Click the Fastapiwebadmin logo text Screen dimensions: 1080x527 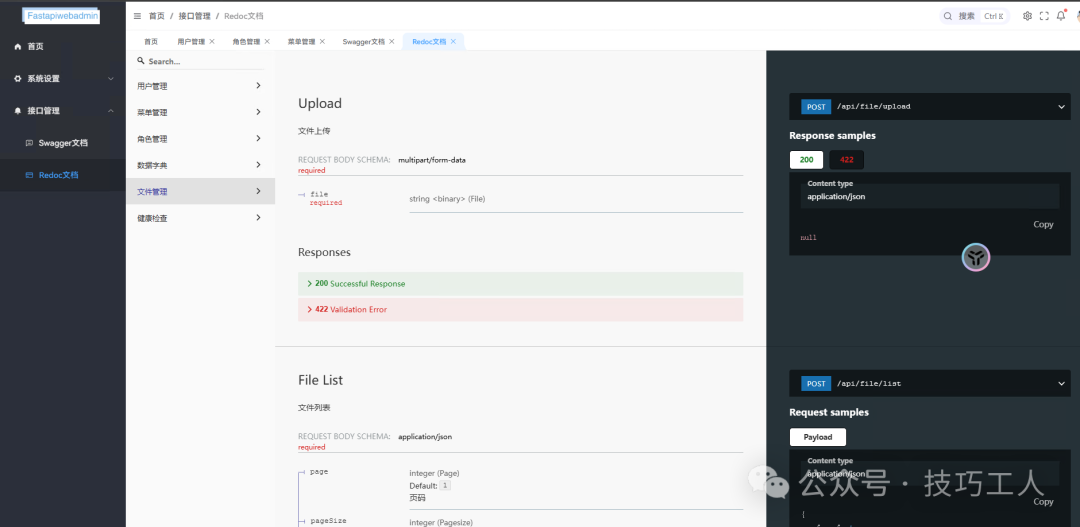point(63,15)
